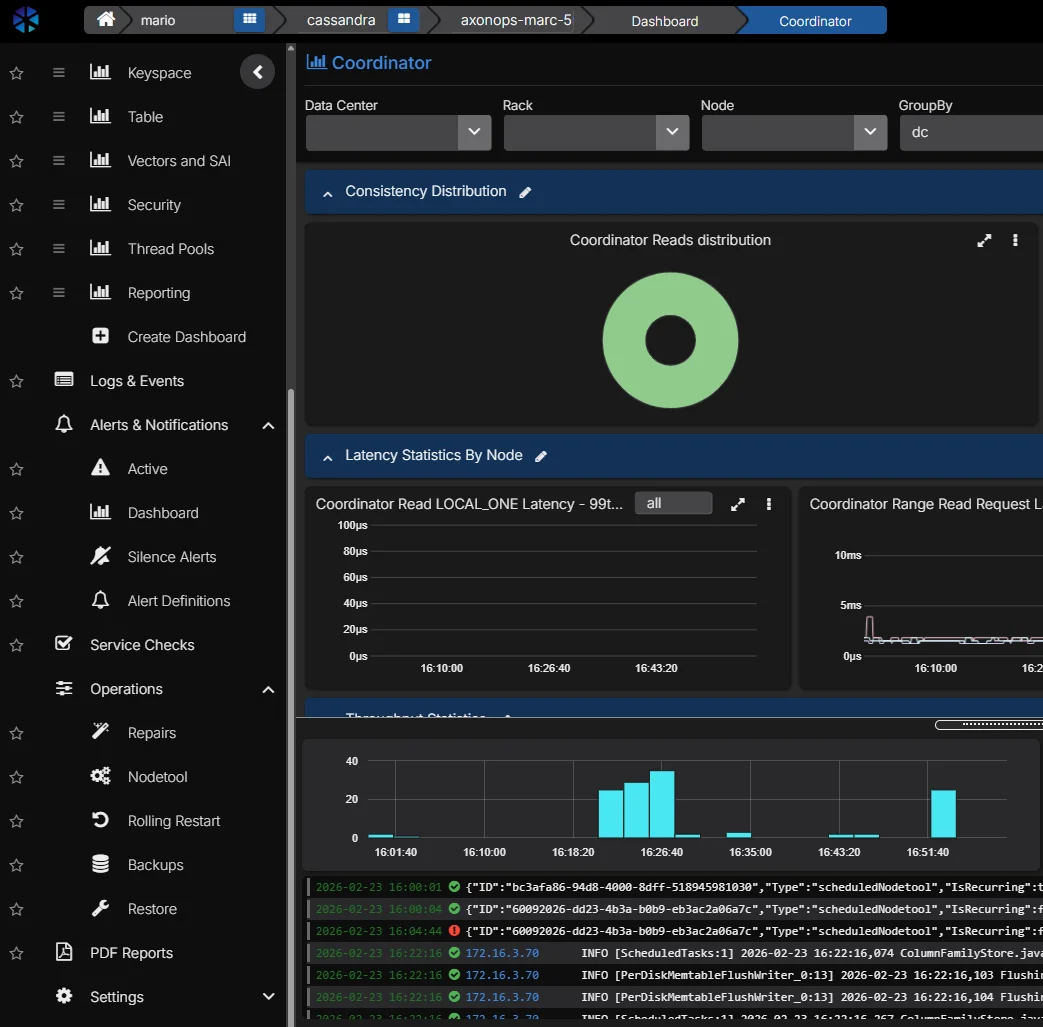Select the Repairs wrench icon in the sidebar
Screen dimensions: 1043x1027
(100, 732)
